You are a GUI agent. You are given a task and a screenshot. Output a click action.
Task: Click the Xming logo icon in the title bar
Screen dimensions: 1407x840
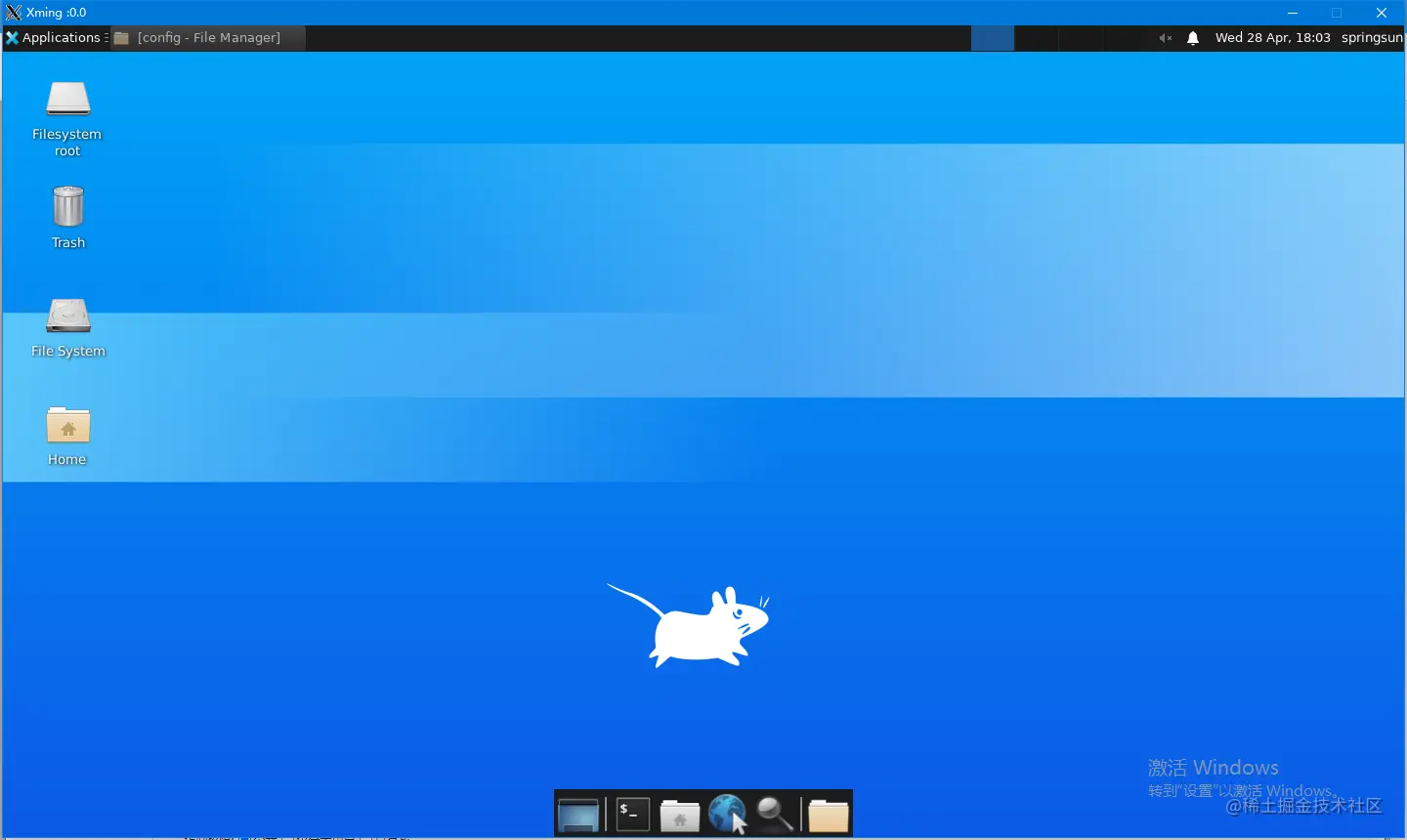[13, 13]
